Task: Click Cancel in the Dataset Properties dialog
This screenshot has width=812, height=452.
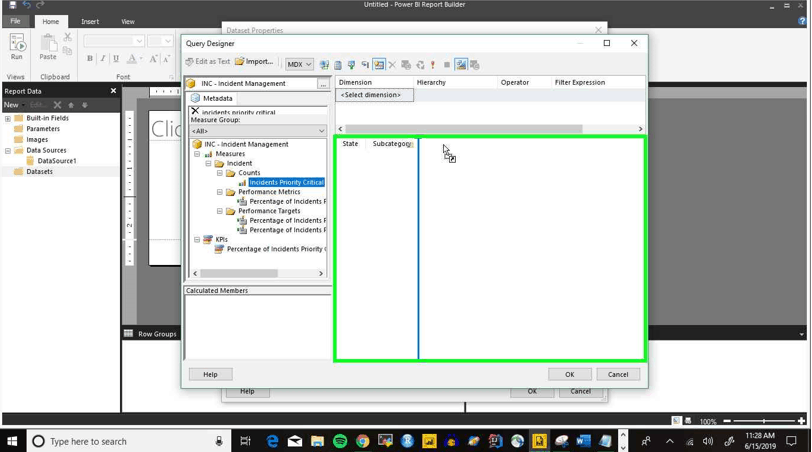Action: pos(581,392)
